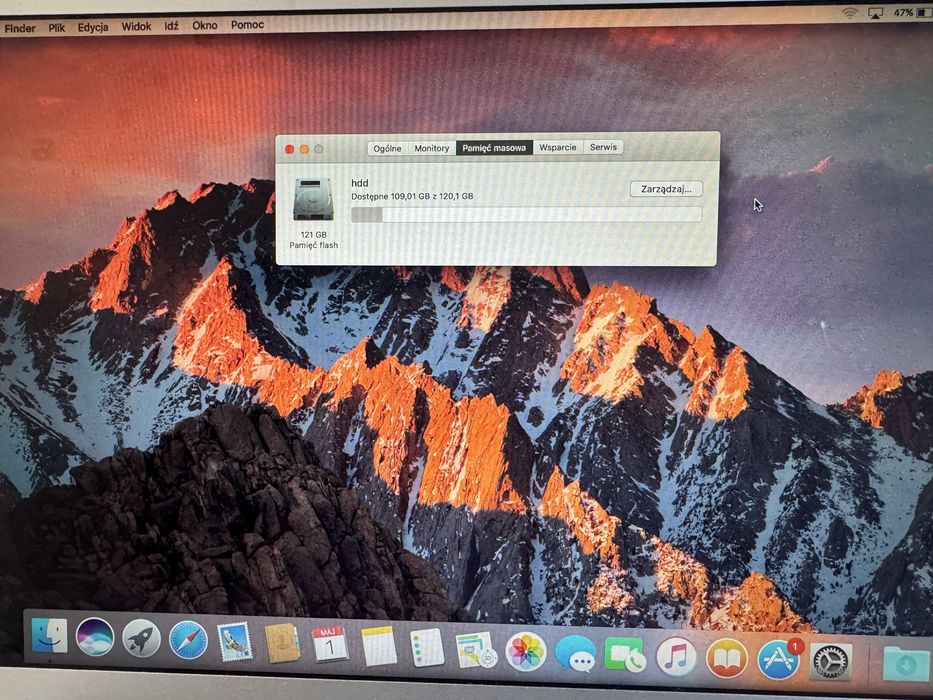Open the Pomoc menu
The image size is (933, 700).
coord(247,24)
